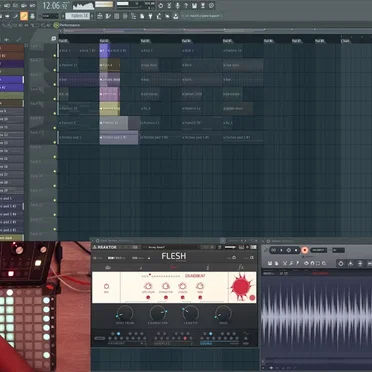Toggle red button under small Length knob

tap(183, 297)
